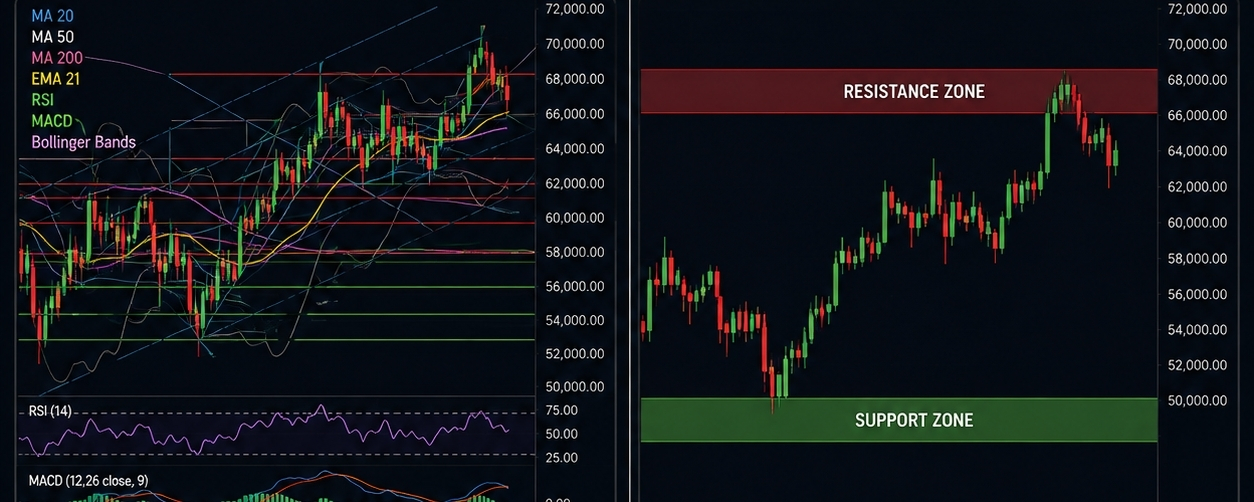Click 54,000.00 on the right chart axis

click(x=1197, y=330)
